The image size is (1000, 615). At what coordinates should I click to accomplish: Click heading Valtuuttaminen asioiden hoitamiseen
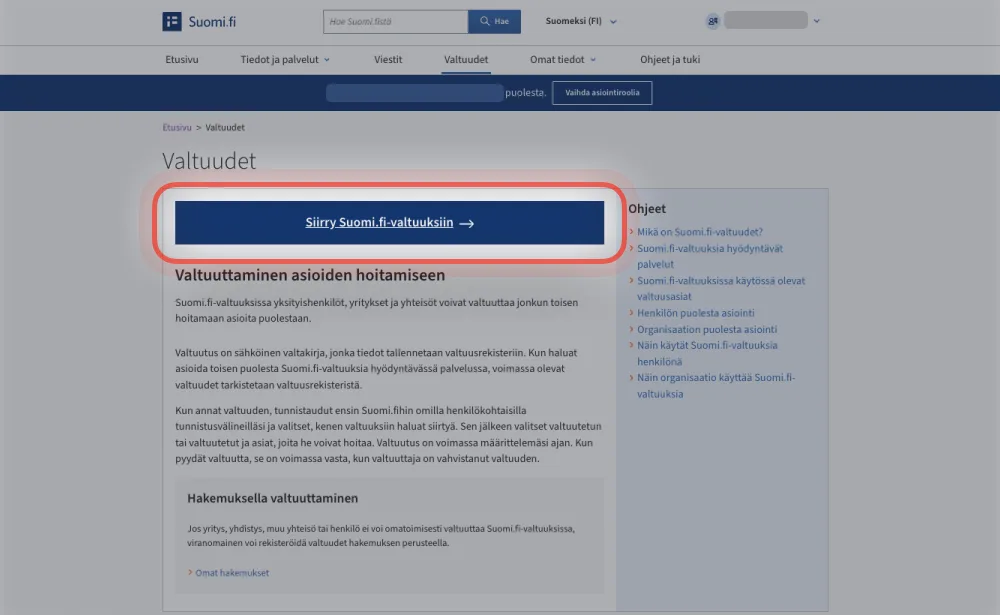tap(310, 275)
